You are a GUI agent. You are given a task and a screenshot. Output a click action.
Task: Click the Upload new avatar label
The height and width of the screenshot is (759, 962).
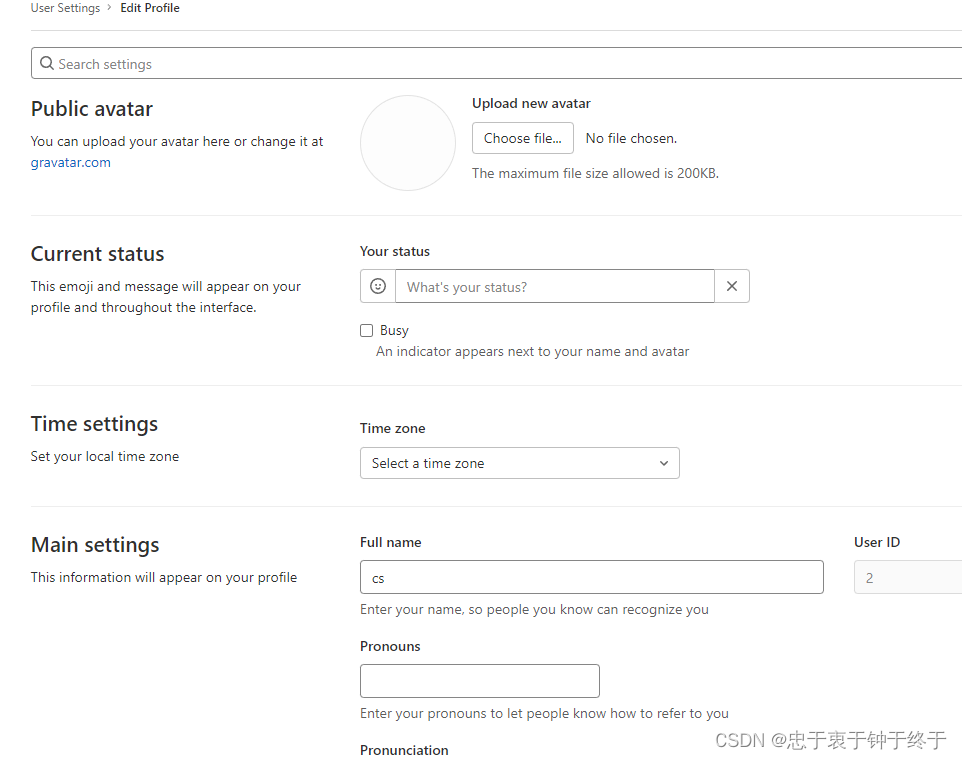coord(531,104)
